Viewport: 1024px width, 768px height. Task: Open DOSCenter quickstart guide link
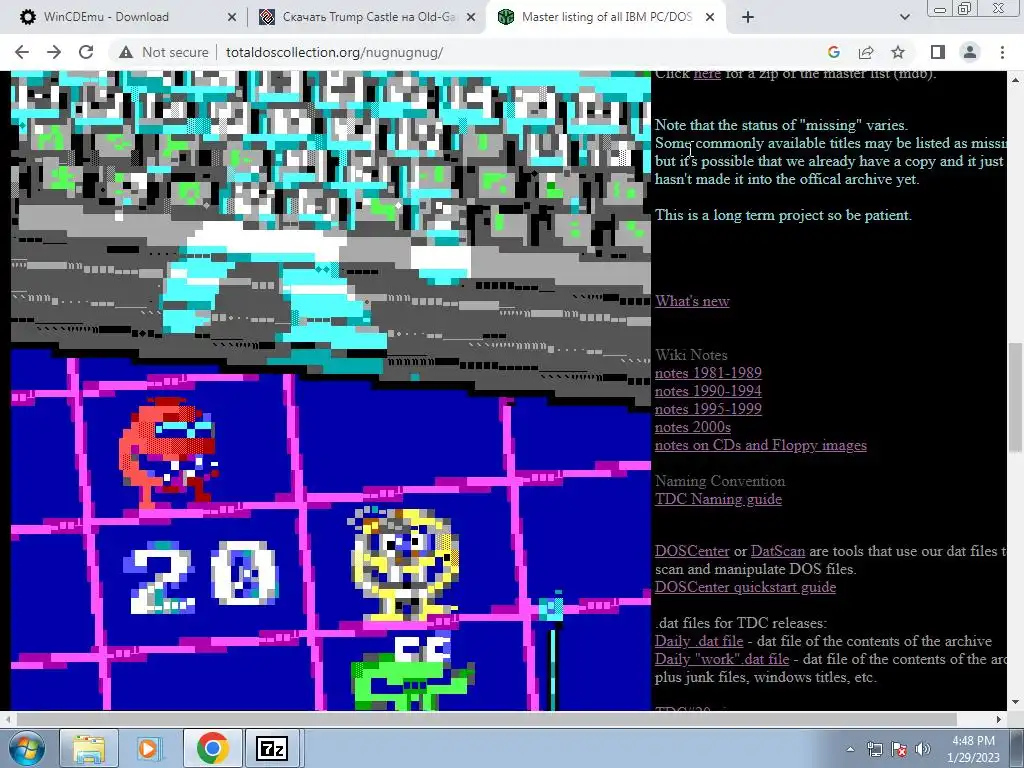(x=745, y=587)
